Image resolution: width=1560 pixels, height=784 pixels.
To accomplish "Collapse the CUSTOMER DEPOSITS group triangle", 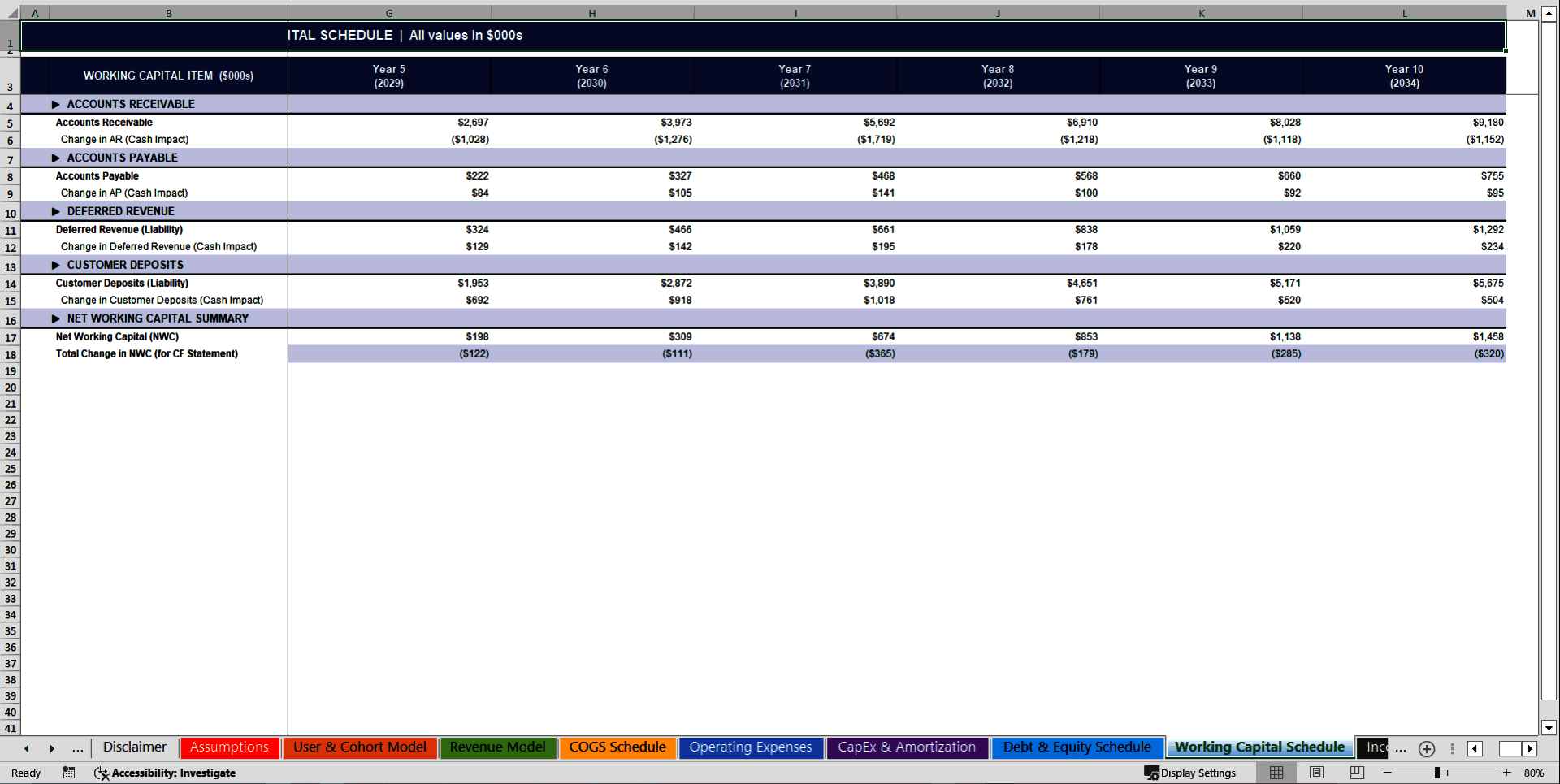I will (54, 264).
